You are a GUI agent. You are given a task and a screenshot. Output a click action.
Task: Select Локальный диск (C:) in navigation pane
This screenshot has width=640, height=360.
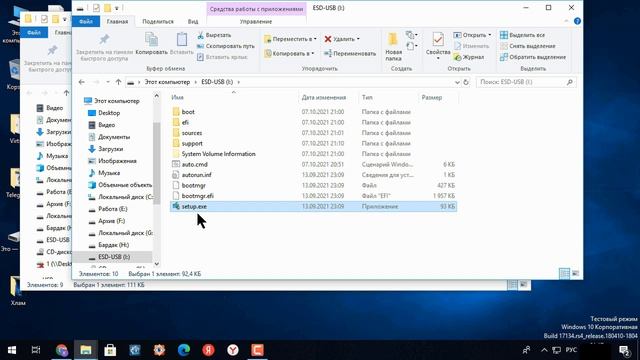(126, 197)
